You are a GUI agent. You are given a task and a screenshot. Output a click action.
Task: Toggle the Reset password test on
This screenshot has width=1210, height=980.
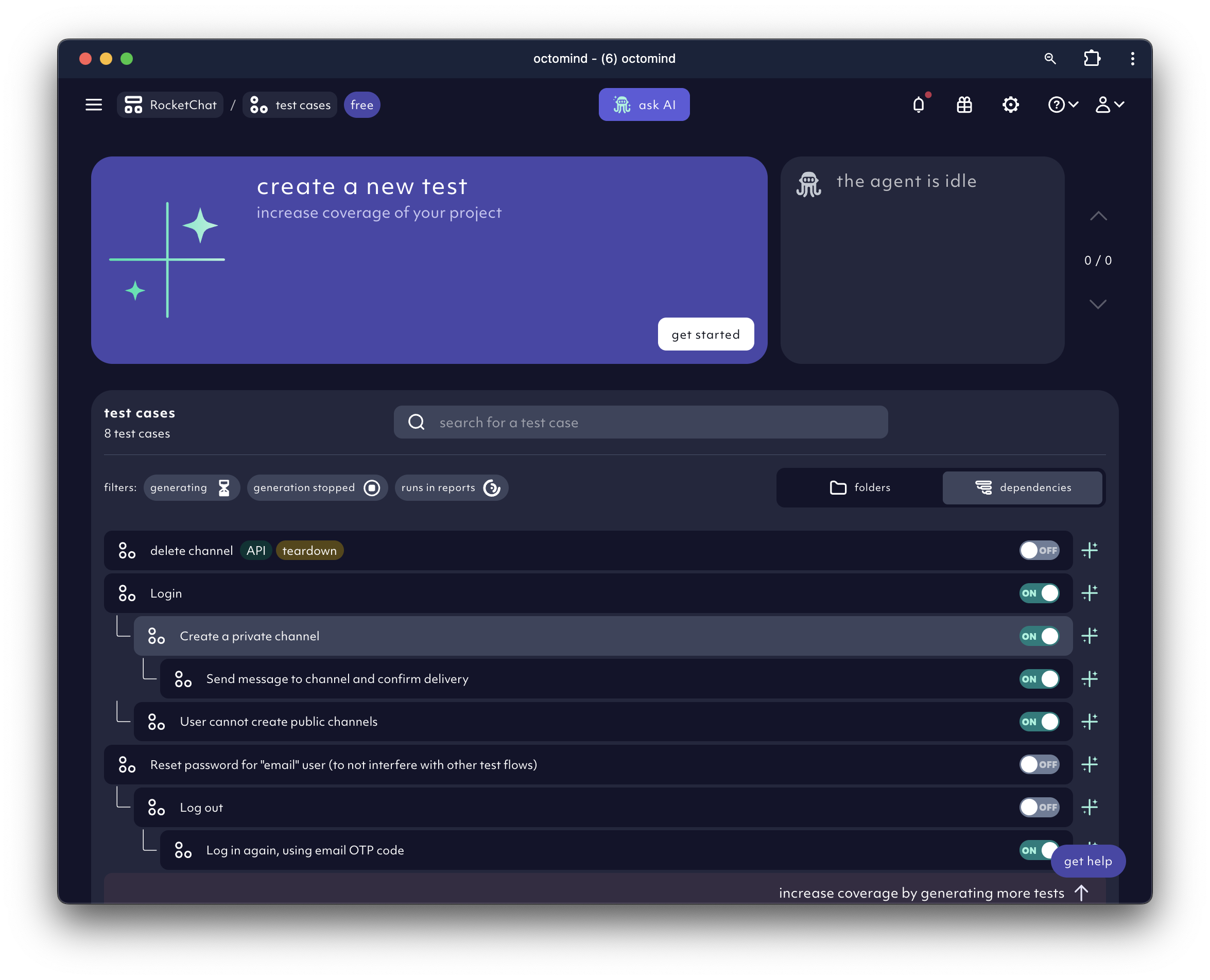click(x=1039, y=765)
